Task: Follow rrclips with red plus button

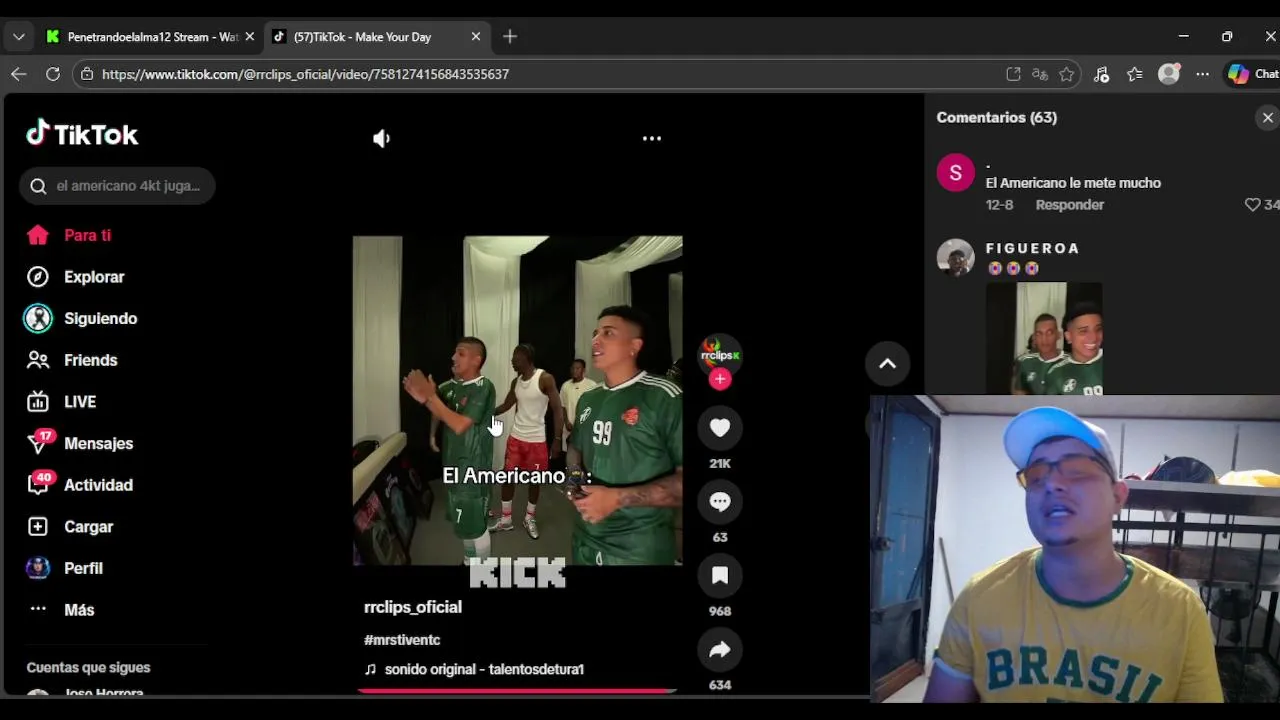Action: tap(720, 379)
